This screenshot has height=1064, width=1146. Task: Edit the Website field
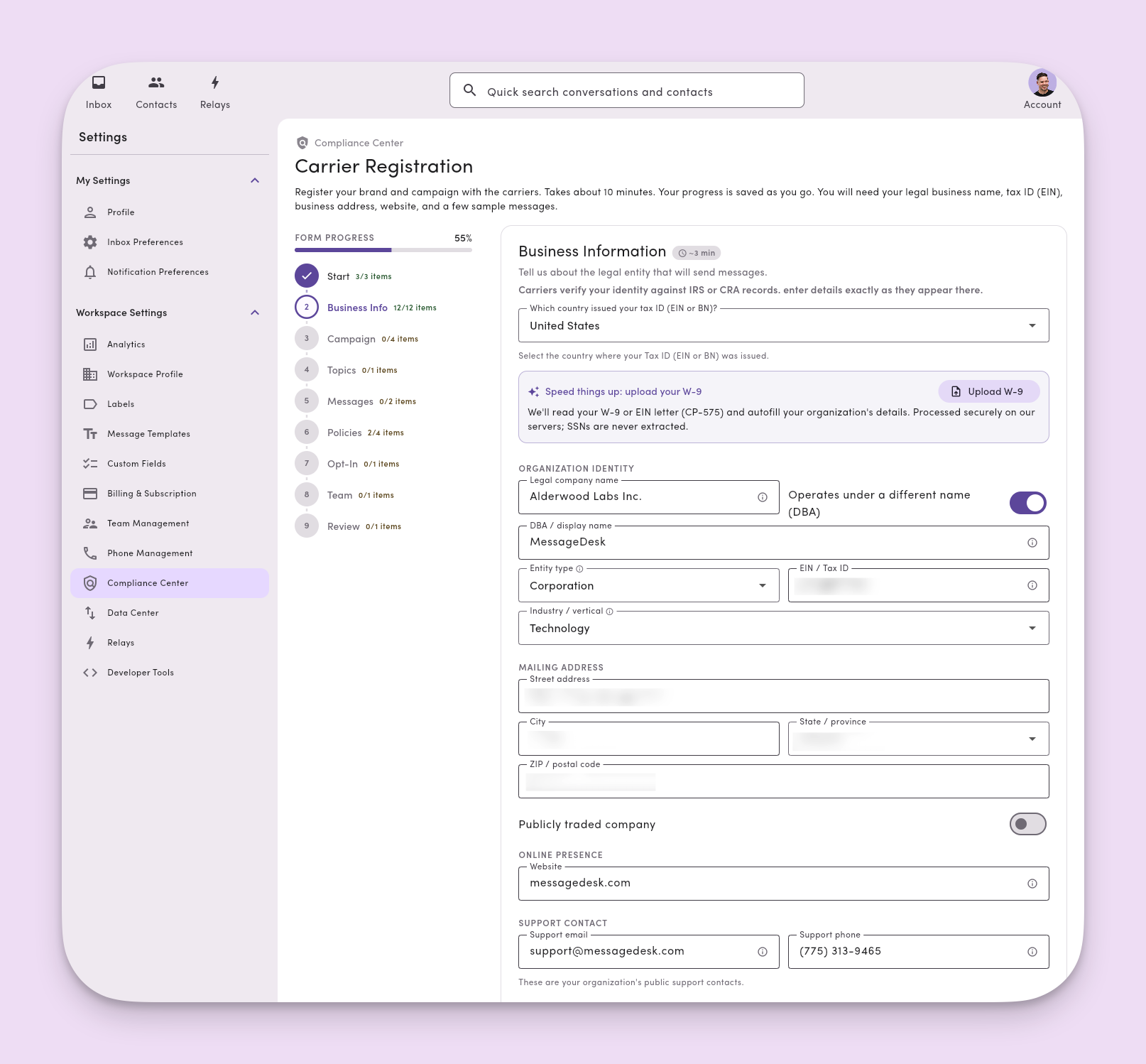(x=784, y=884)
